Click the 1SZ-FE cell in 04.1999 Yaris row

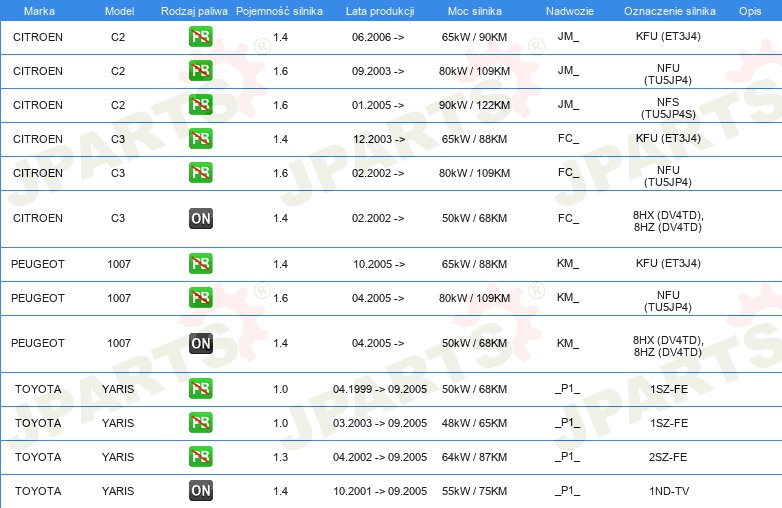click(669, 389)
